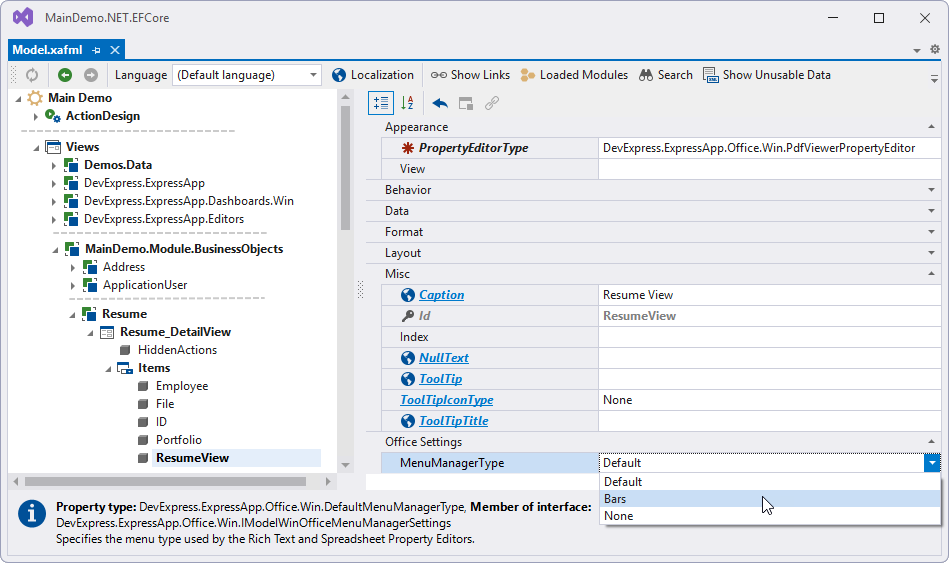Choose Bars in MenuManagerType dropdown list
This screenshot has width=949, height=563.
click(x=770, y=499)
